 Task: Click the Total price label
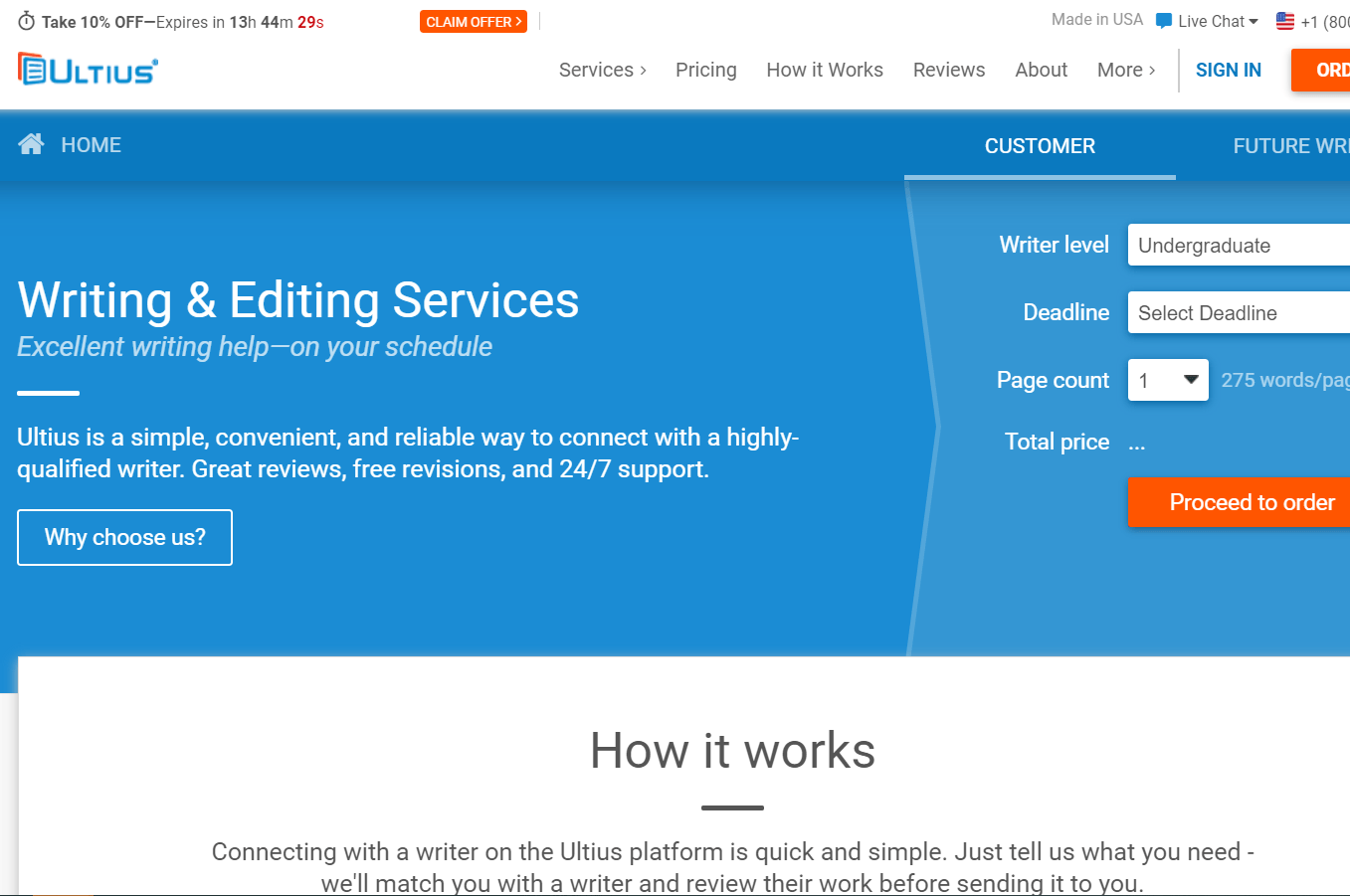pos(1057,442)
